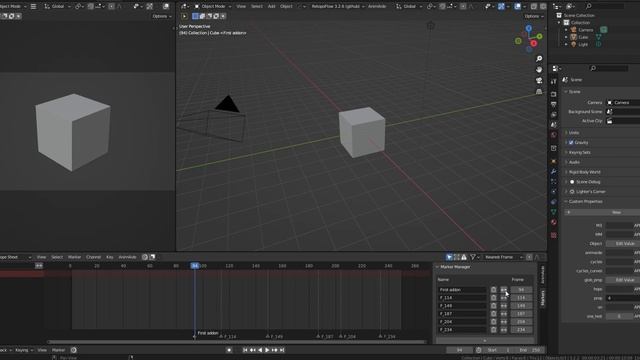Open the Tool properties tab icon
The image size is (640, 360).
[553, 82]
